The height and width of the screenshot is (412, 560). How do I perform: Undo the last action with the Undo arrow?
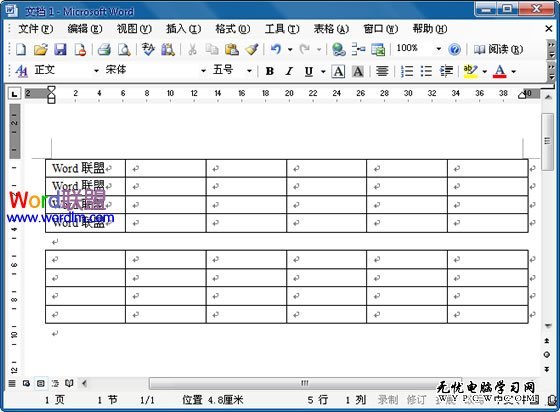coord(276,49)
